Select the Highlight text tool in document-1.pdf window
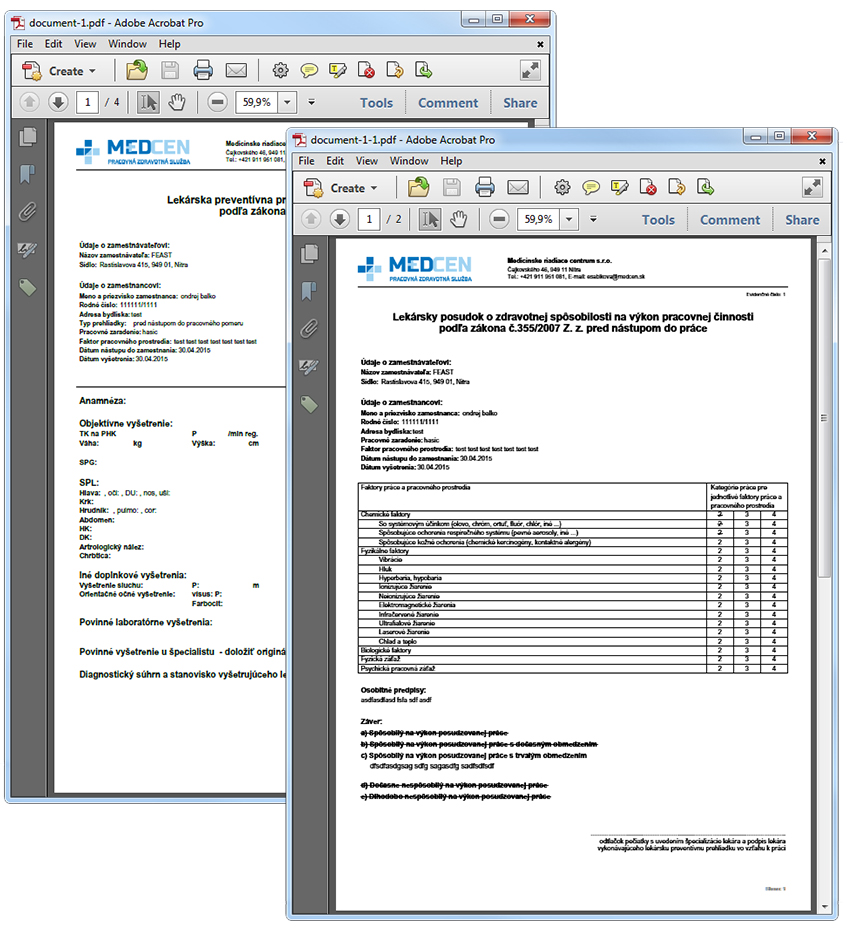 click(x=337, y=71)
